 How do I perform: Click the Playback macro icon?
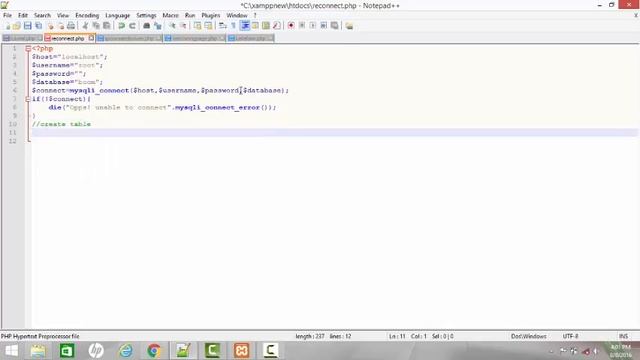point(313,26)
